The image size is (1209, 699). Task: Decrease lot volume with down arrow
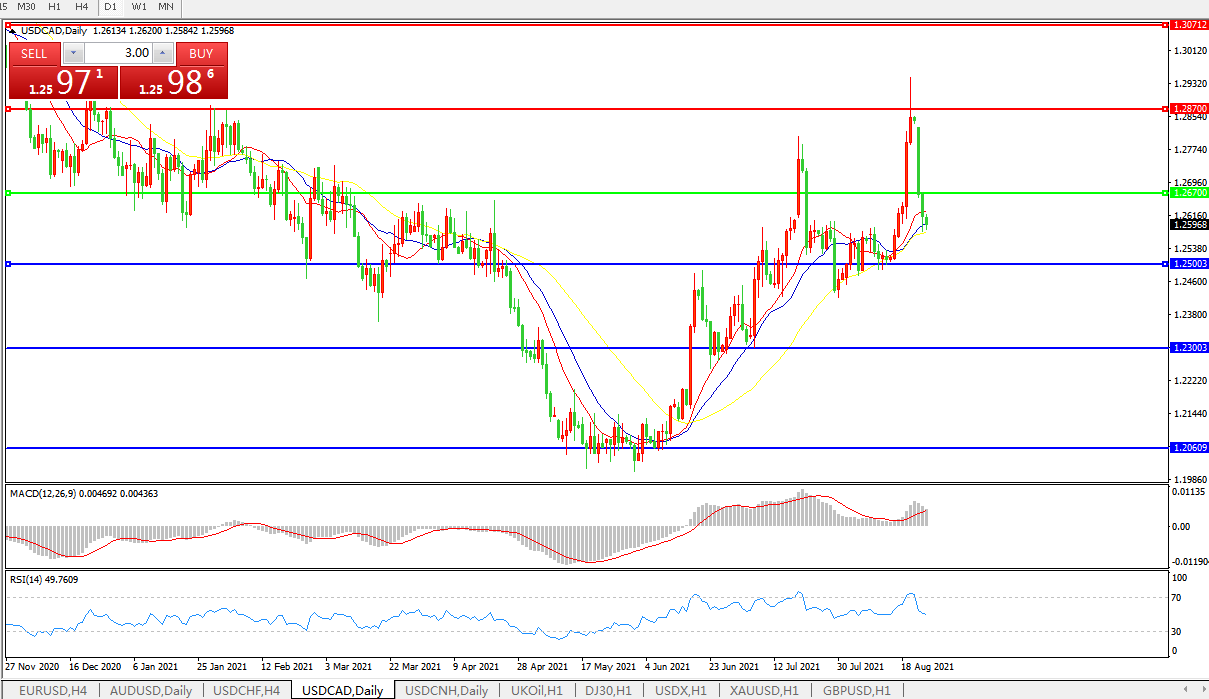click(73, 54)
